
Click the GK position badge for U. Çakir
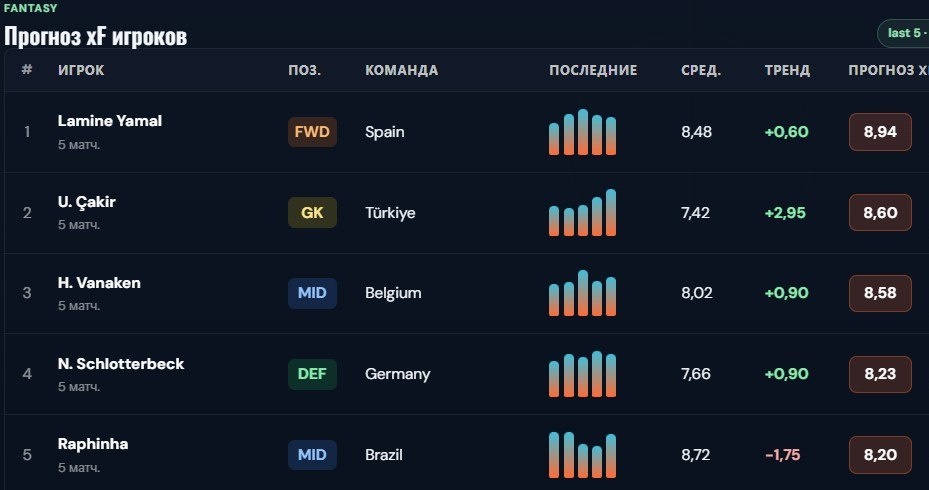(x=312, y=213)
